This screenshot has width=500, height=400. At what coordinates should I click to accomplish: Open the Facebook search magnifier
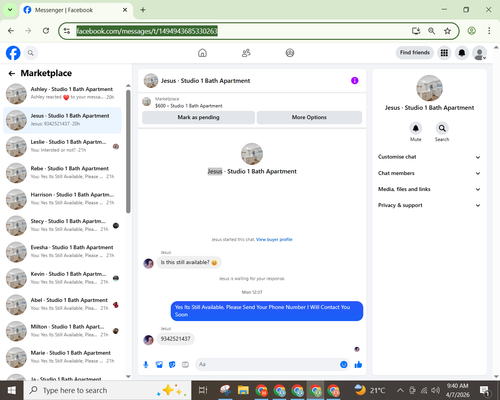point(31,53)
